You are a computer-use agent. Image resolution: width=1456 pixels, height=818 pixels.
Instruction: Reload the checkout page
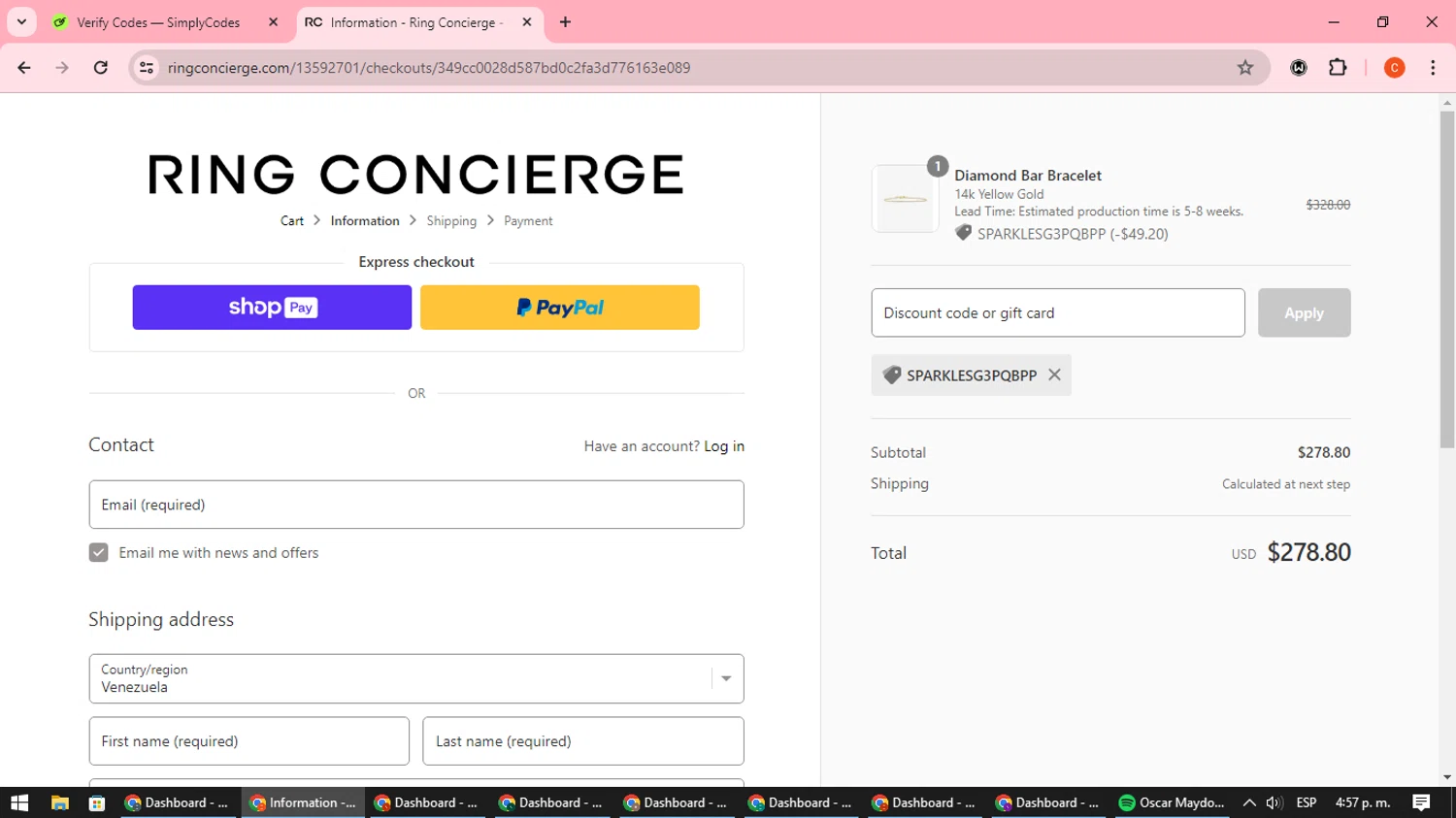pyautogui.click(x=101, y=68)
